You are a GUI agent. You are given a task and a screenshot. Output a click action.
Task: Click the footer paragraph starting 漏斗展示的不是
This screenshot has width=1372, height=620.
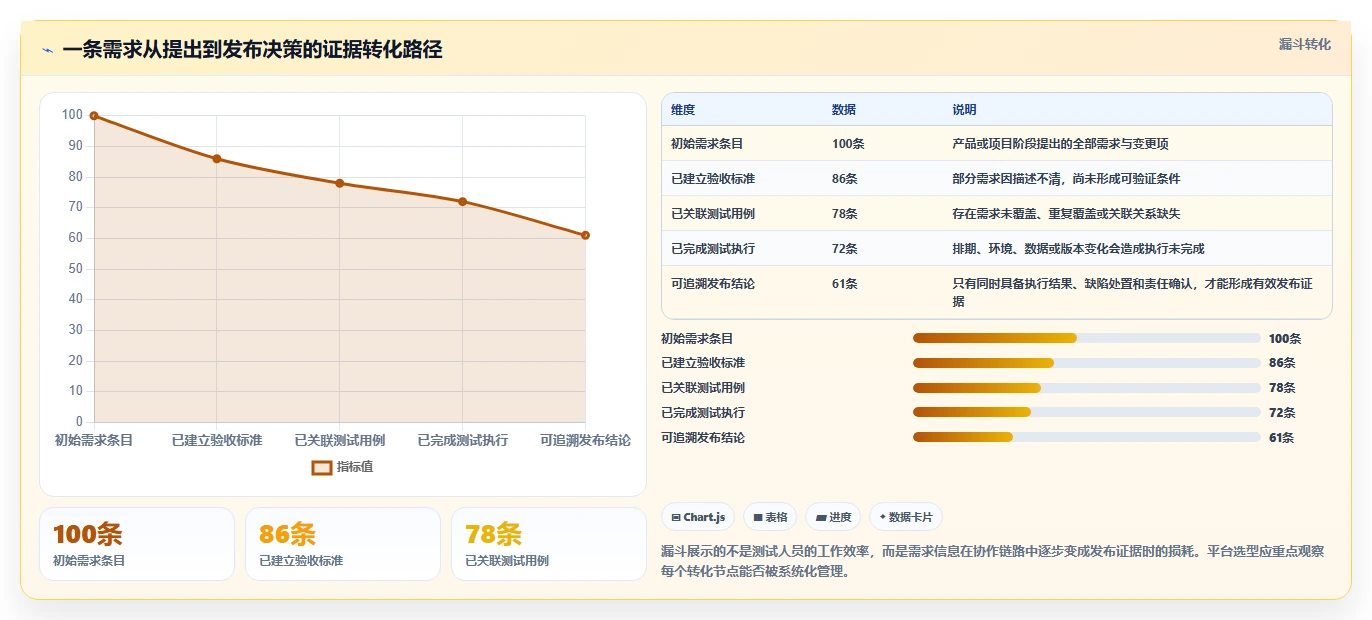click(x=993, y=561)
